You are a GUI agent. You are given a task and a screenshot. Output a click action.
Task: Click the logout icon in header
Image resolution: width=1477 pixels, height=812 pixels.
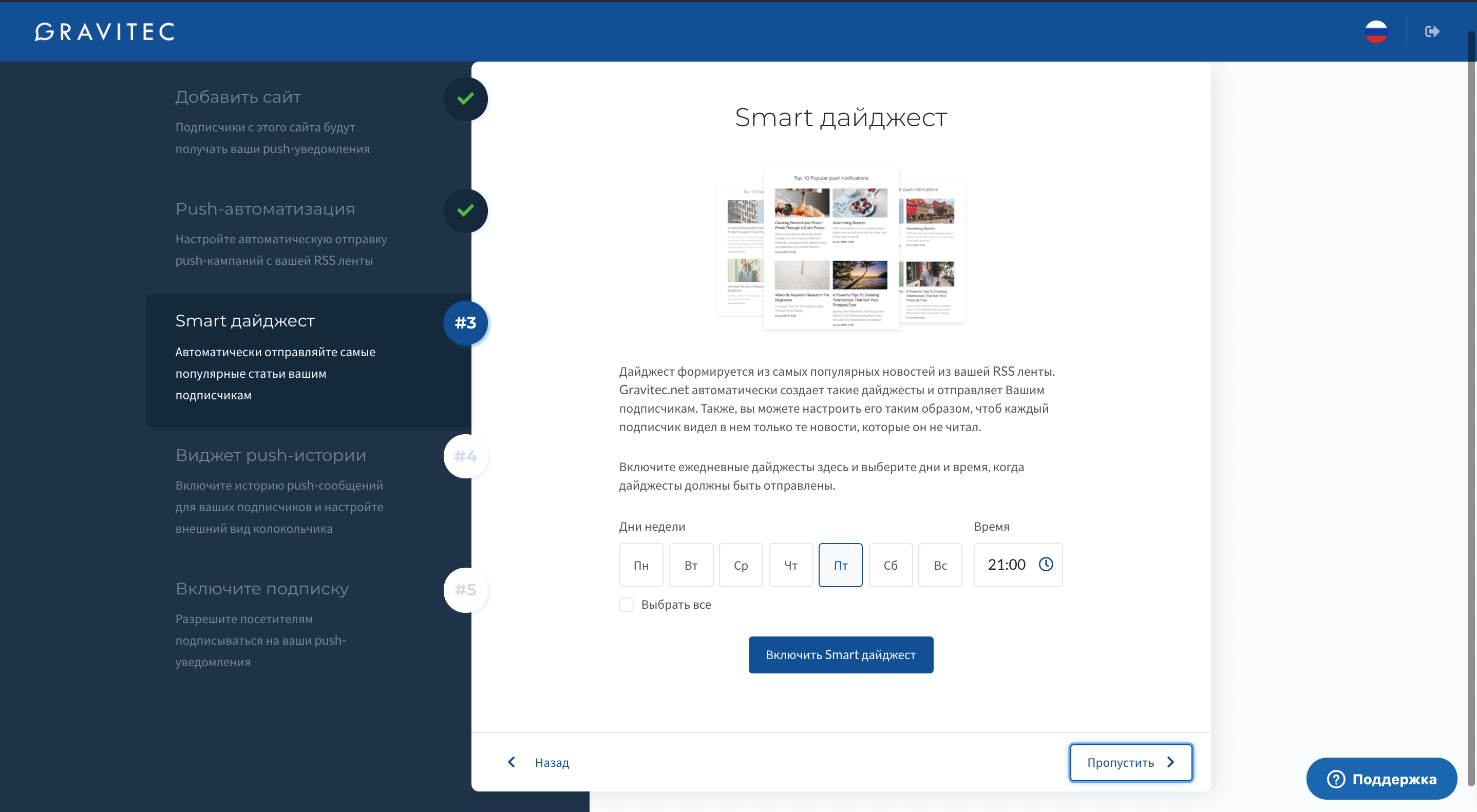(1432, 31)
